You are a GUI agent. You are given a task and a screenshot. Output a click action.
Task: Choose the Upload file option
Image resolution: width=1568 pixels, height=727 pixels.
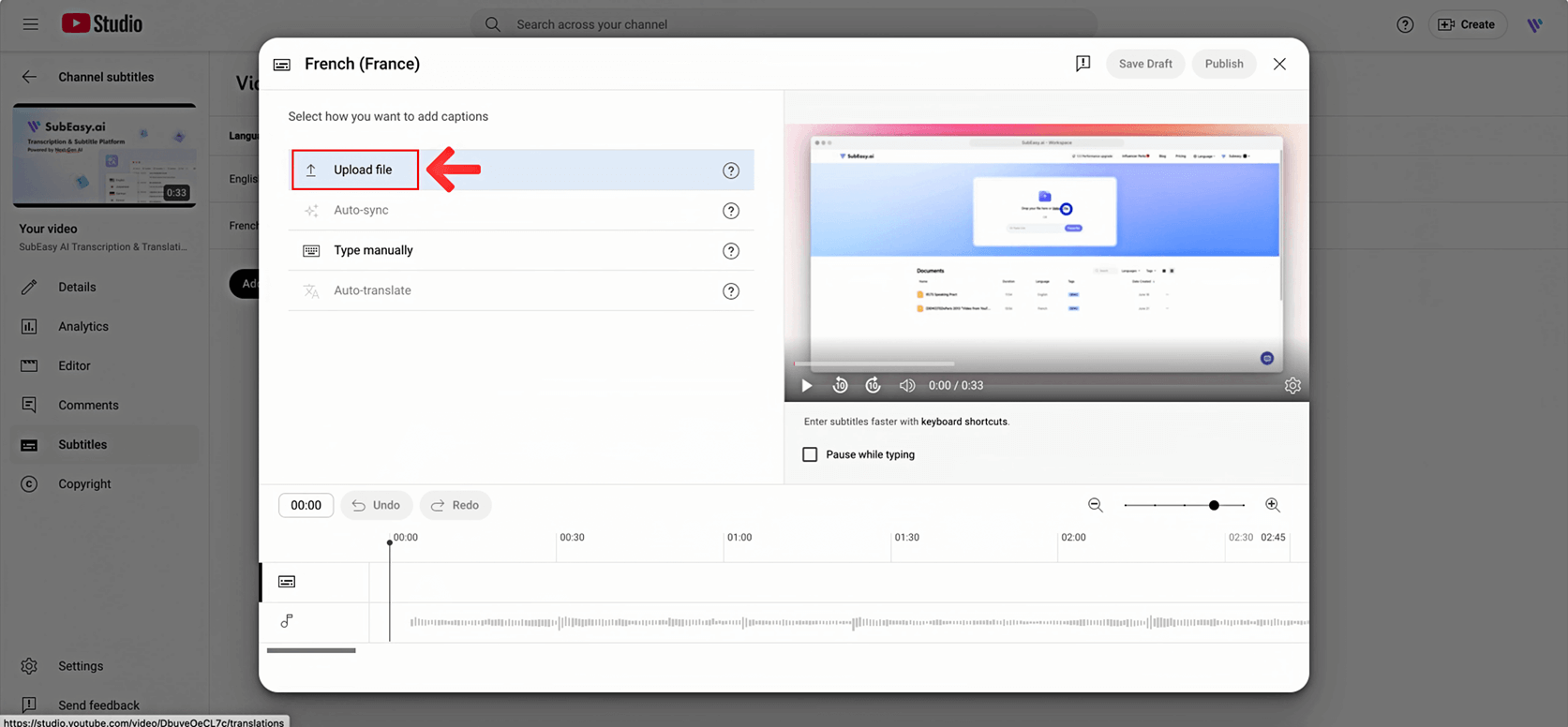[x=521, y=170]
